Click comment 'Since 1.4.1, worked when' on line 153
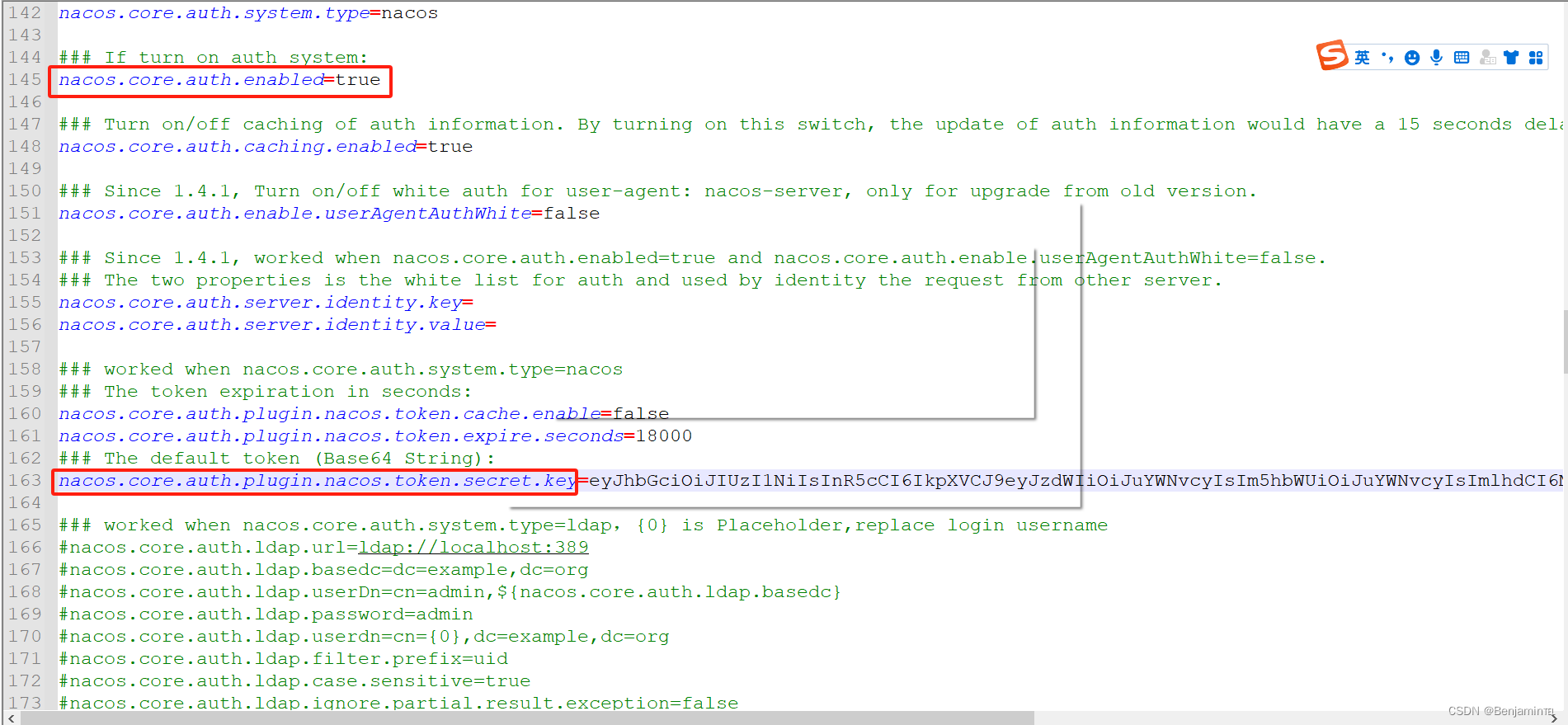 coord(692,258)
